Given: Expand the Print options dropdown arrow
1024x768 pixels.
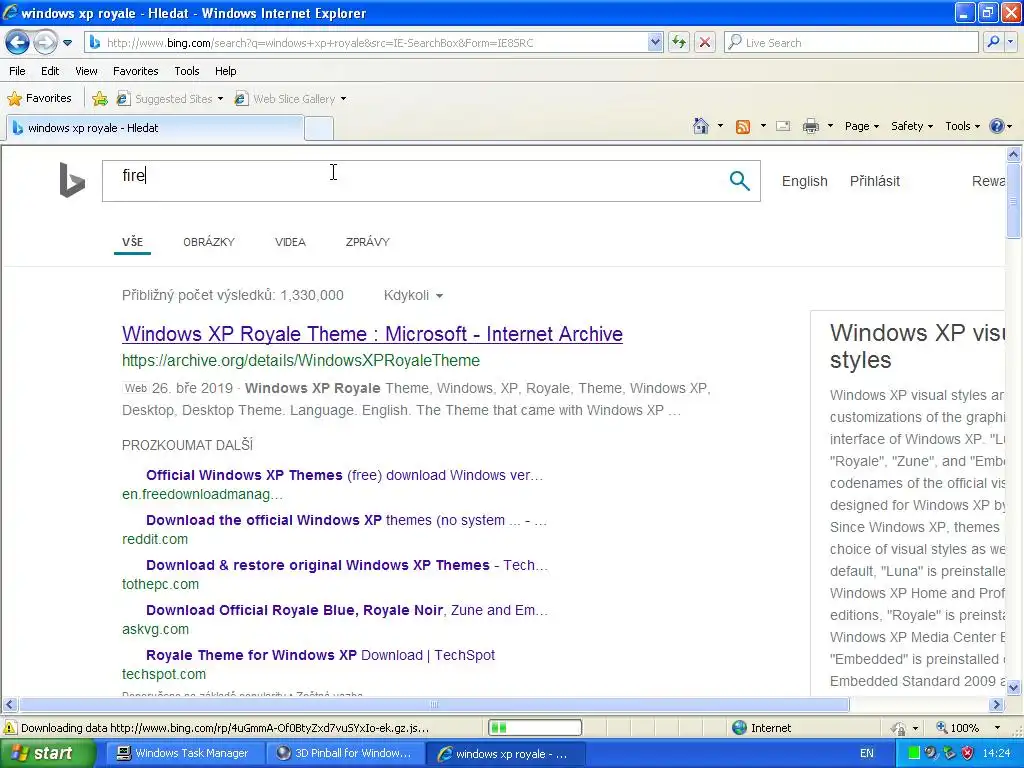Looking at the screenshot, I should click(830, 126).
